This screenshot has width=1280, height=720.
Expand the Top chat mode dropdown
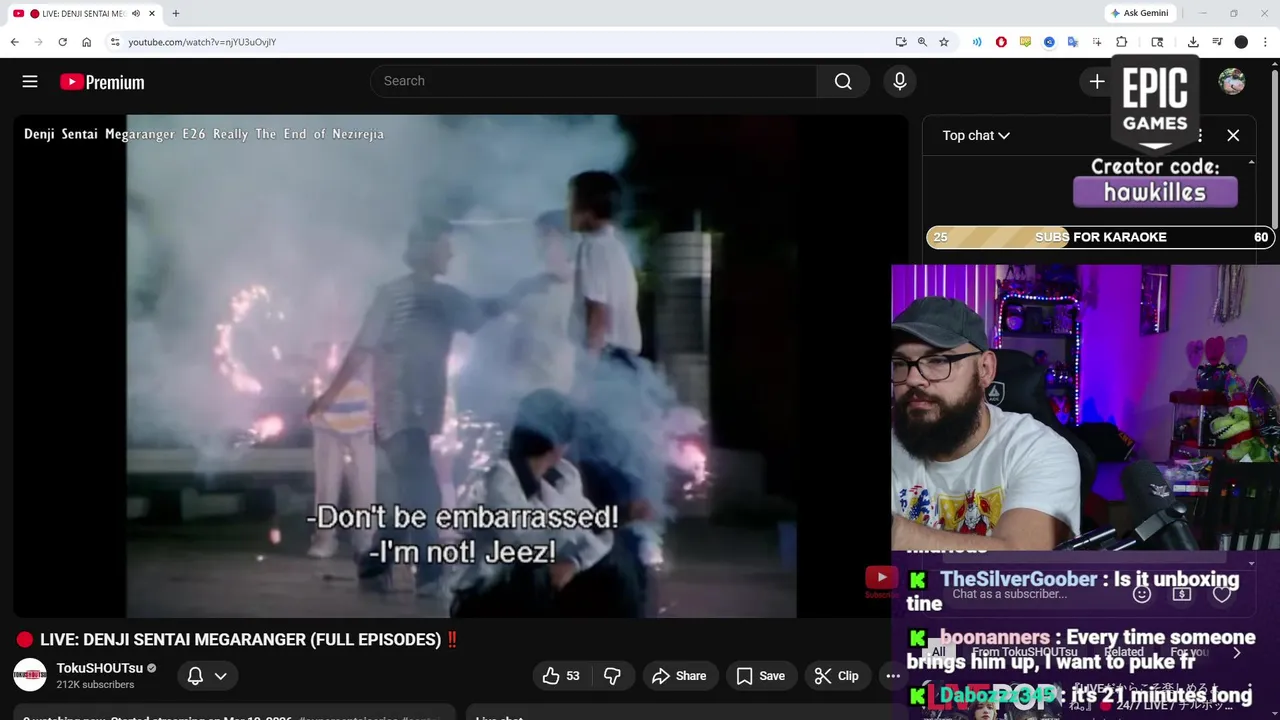976,135
